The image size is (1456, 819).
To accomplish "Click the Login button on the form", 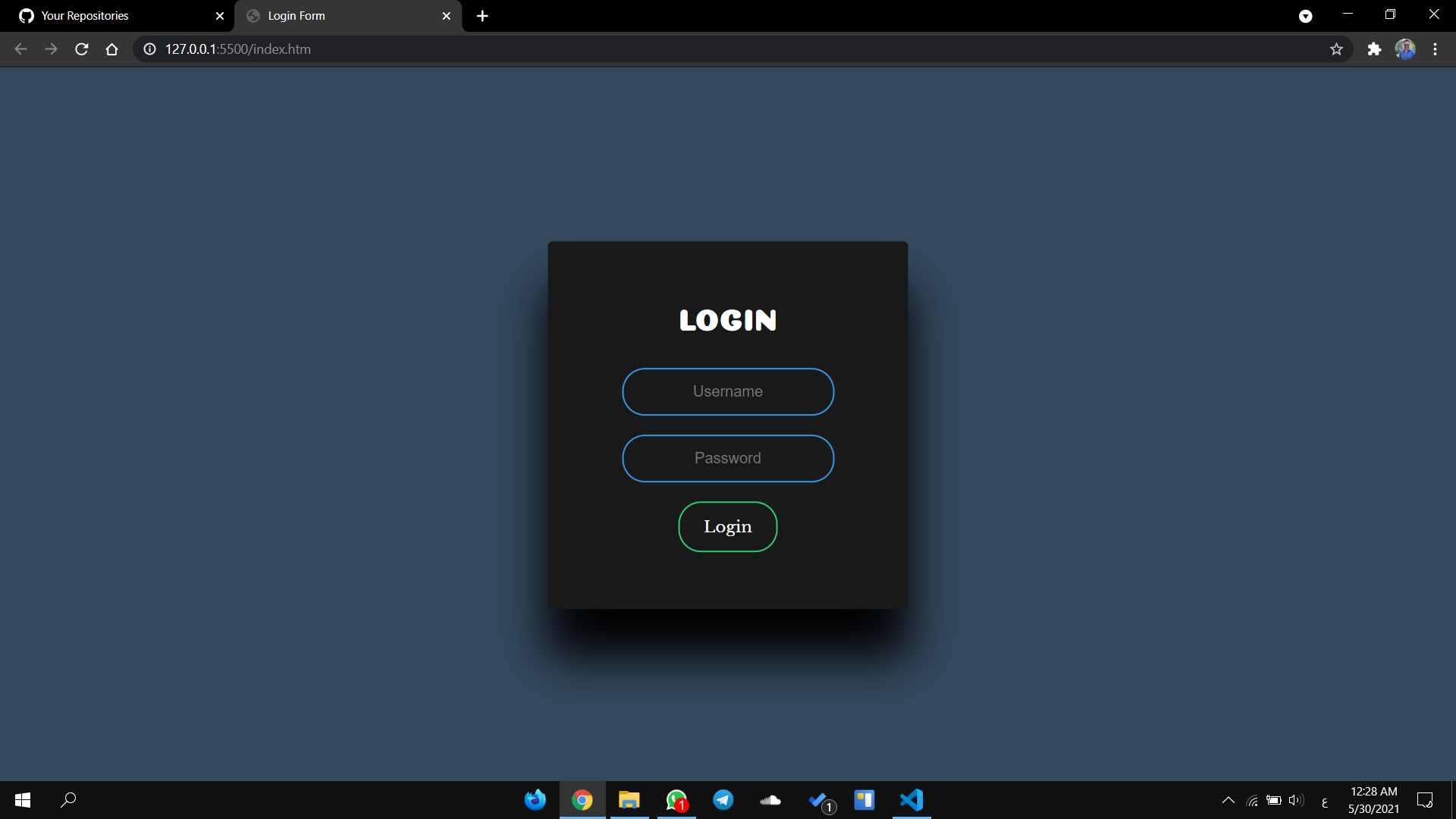I will [727, 526].
